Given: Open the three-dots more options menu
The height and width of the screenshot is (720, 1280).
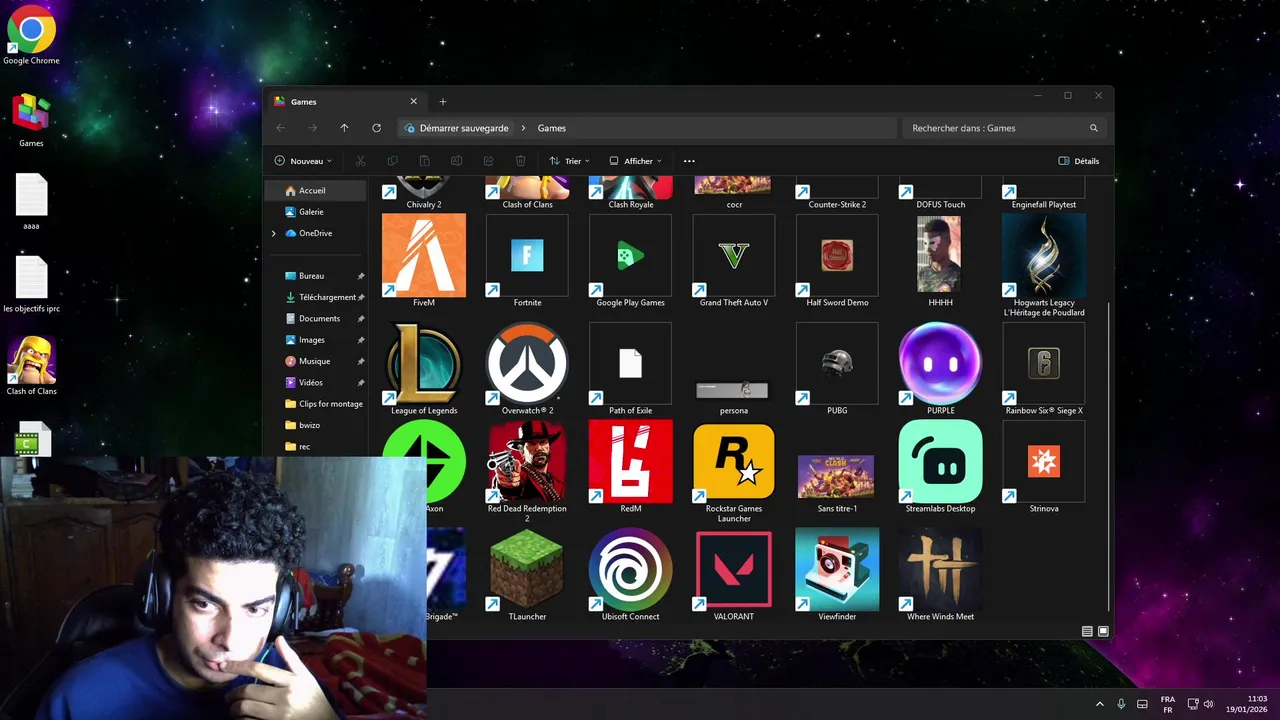Looking at the screenshot, I should pyautogui.click(x=689, y=161).
